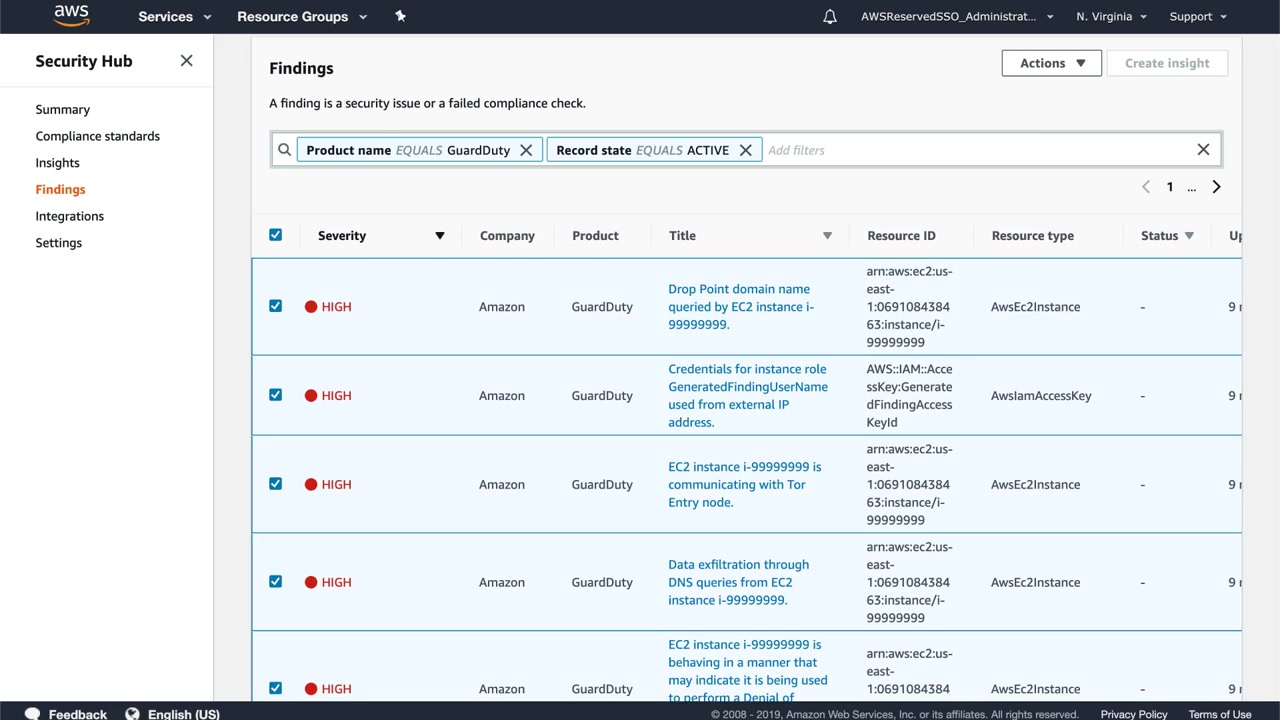Uncheck the Tor Entry node finding
This screenshot has width=1280, height=720.
pyautogui.click(x=275, y=484)
